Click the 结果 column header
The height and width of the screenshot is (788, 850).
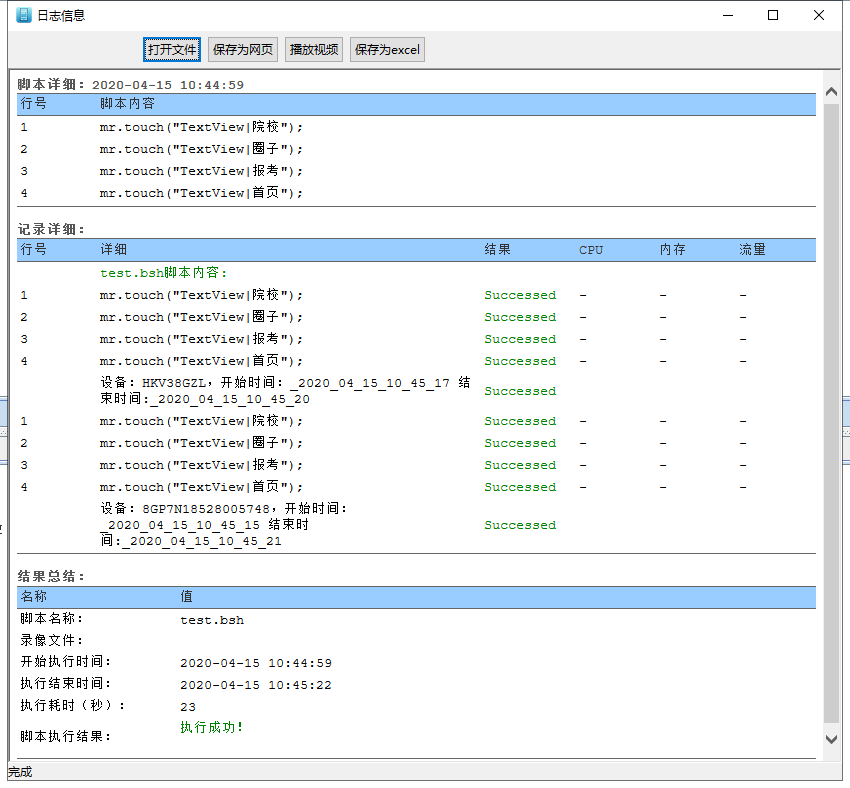click(497, 249)
